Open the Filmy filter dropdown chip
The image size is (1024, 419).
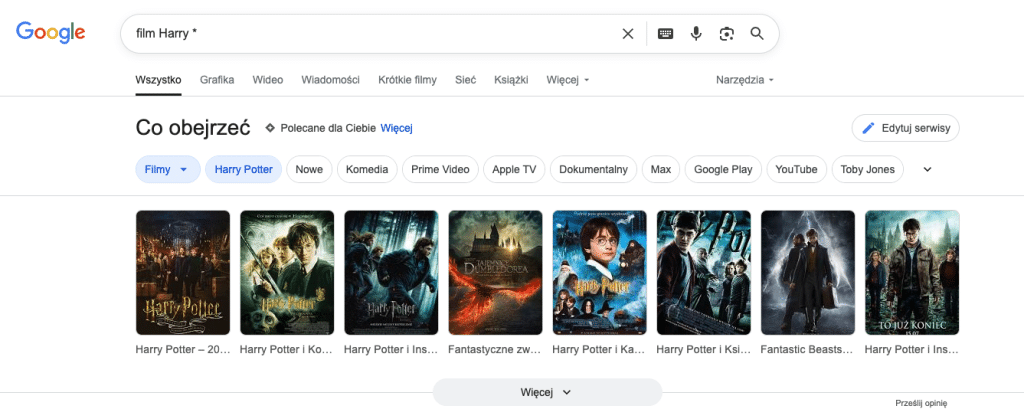[168, 170]
